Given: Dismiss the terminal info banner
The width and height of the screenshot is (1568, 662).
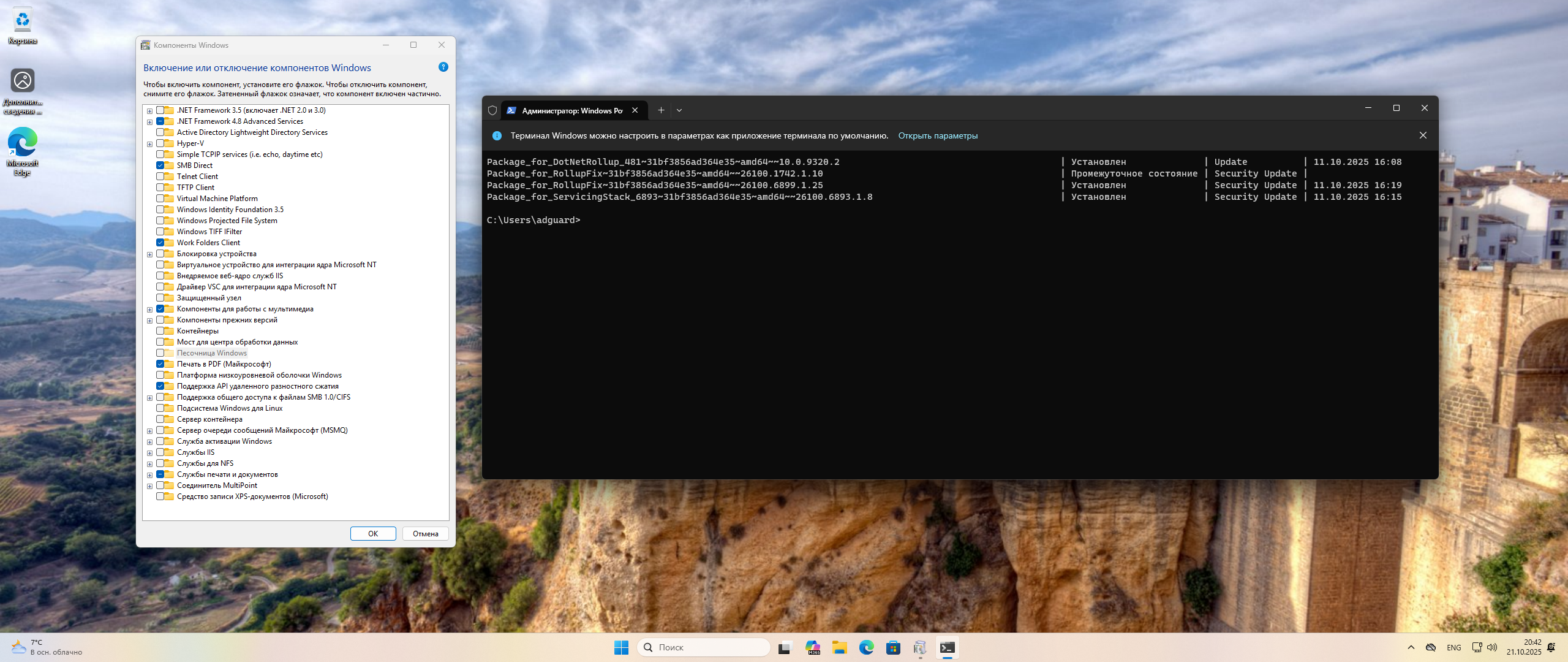Looking at the screenshot, I should 1423,135.
